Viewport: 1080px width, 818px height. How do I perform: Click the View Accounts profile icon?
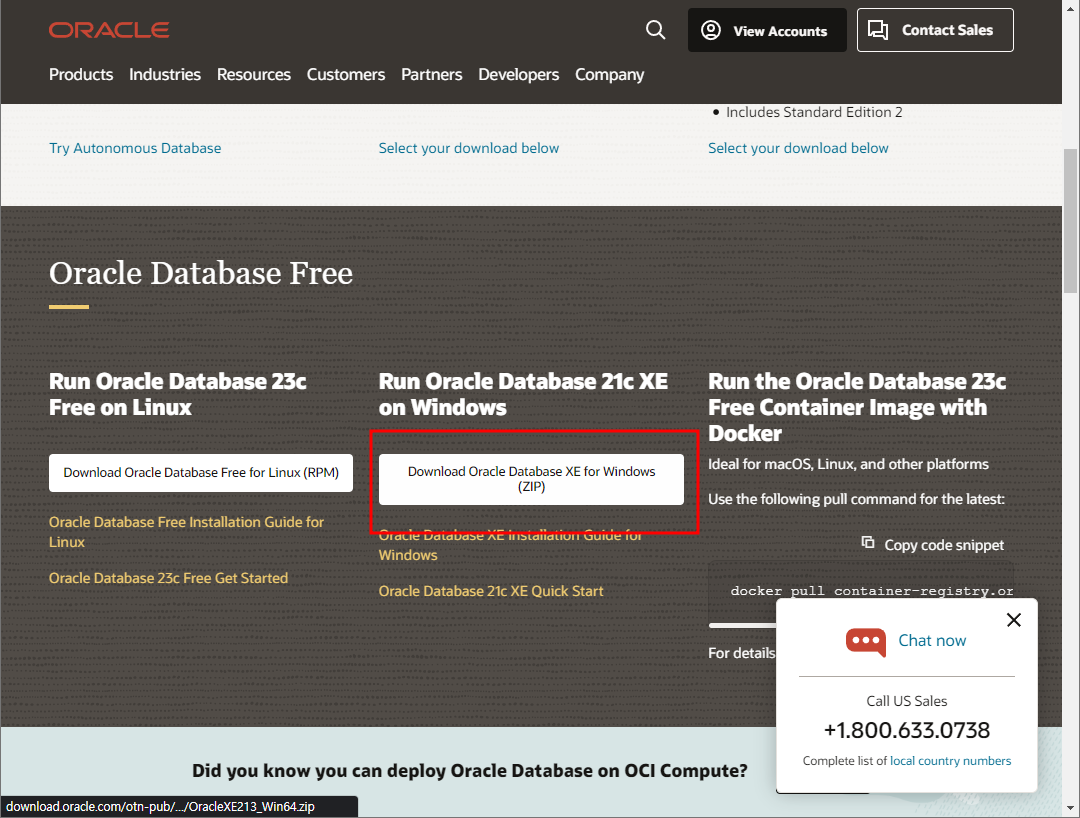point(710,30)
